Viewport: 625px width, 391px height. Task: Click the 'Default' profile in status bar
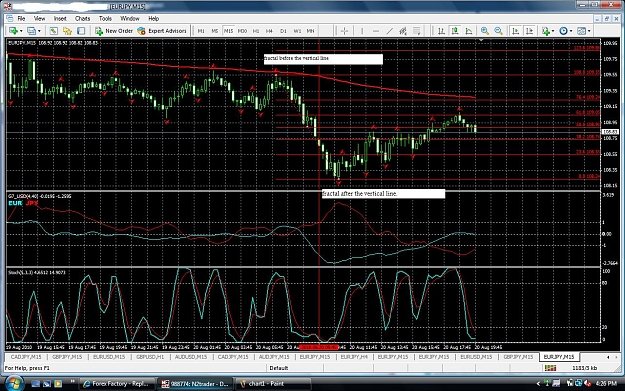pos(279,368)
